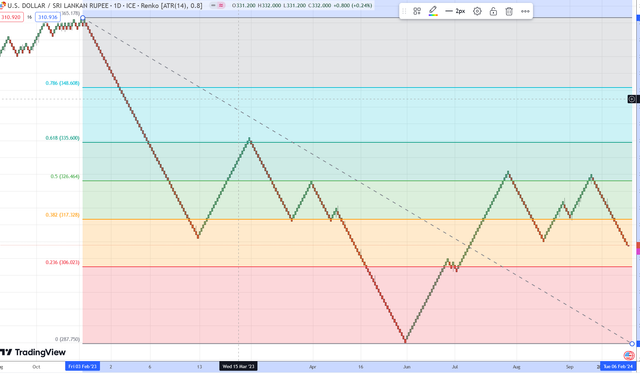
Task: Delete the drawing with the trash icon
Action: [509, 11]
